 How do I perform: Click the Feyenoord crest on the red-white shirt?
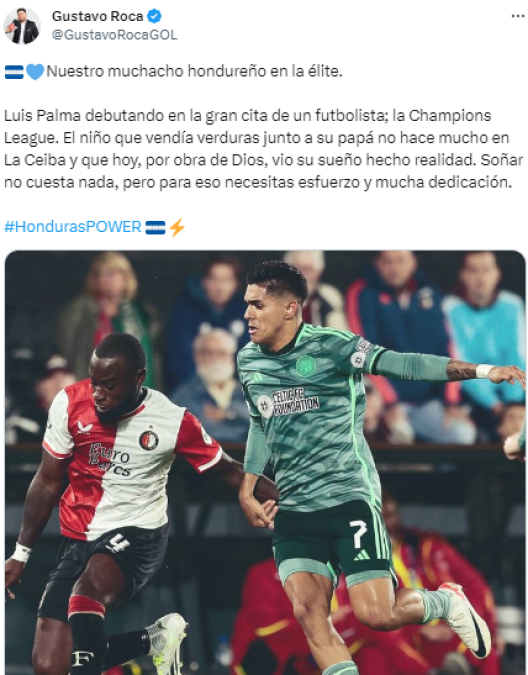pos(149,440)
